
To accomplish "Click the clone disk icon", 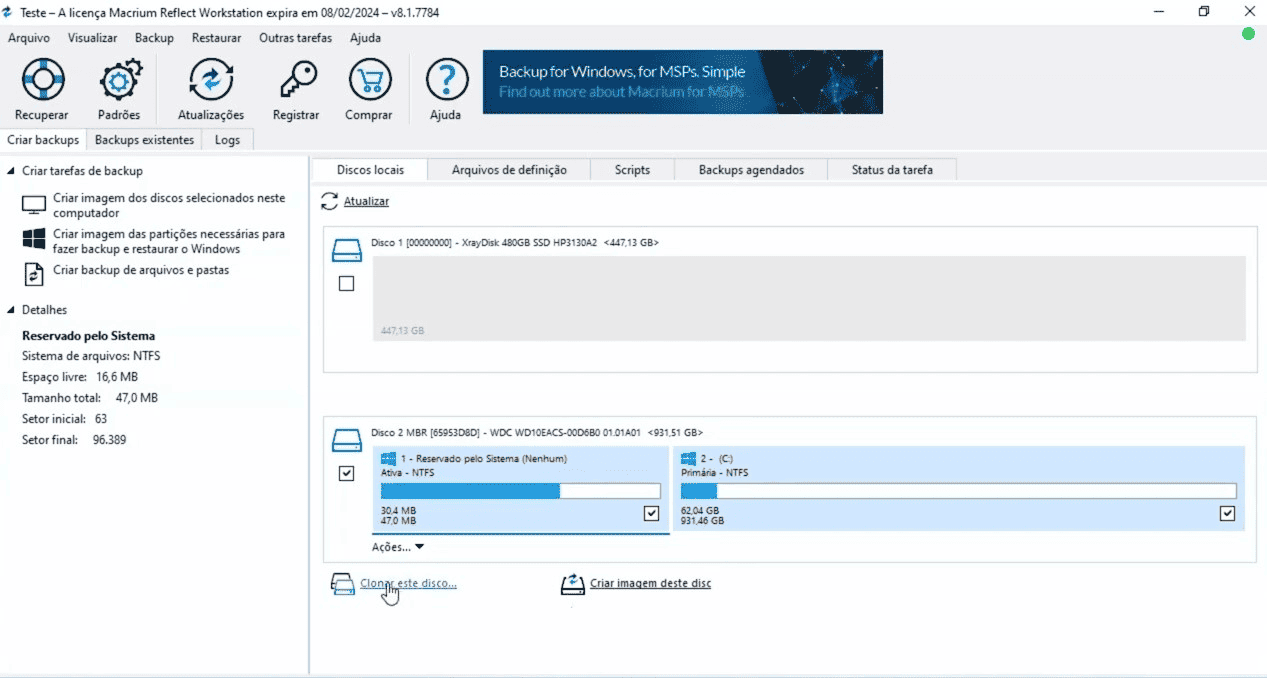I will coord(342,584).
